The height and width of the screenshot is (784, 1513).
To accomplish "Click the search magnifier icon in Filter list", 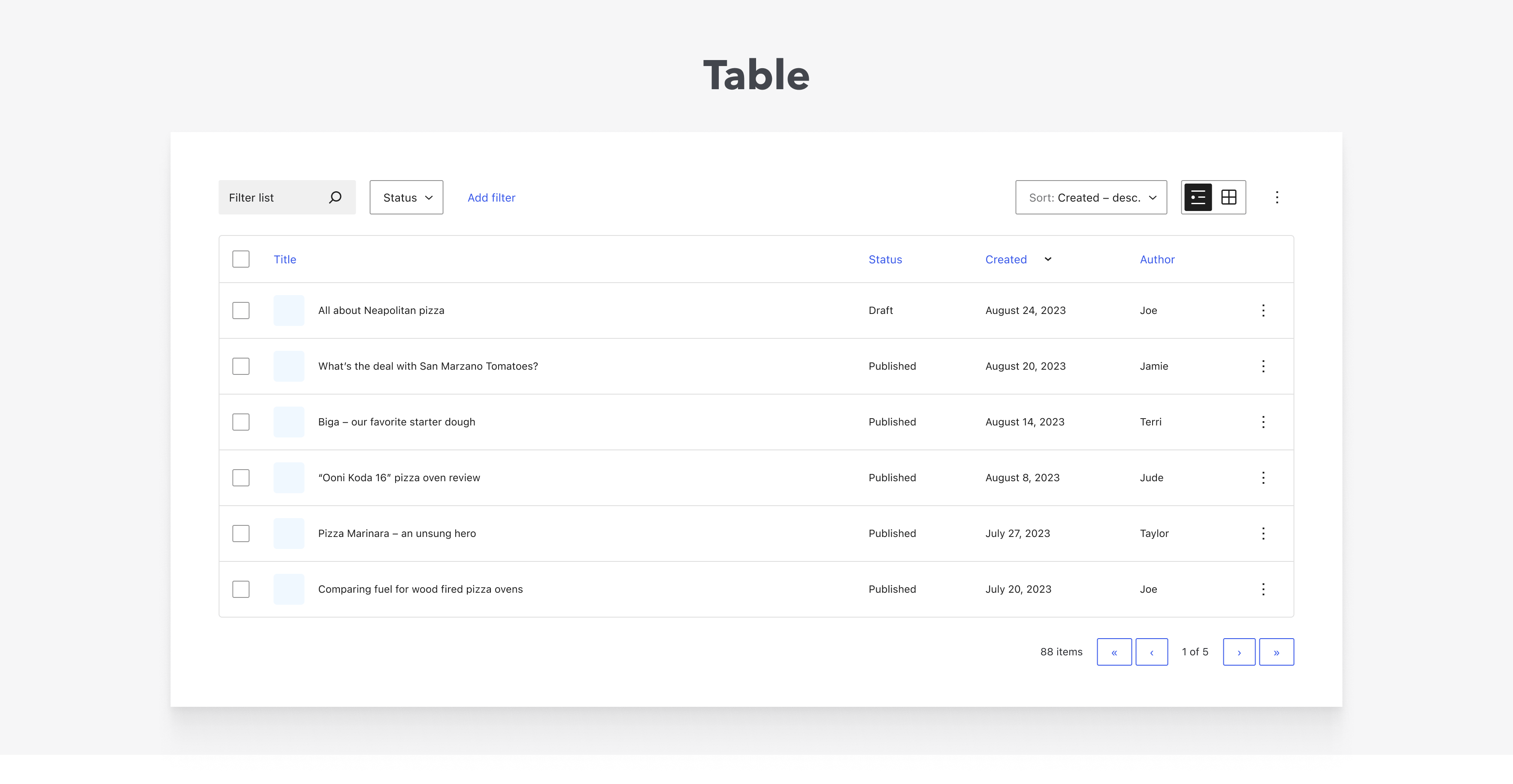I will point(335,197).
